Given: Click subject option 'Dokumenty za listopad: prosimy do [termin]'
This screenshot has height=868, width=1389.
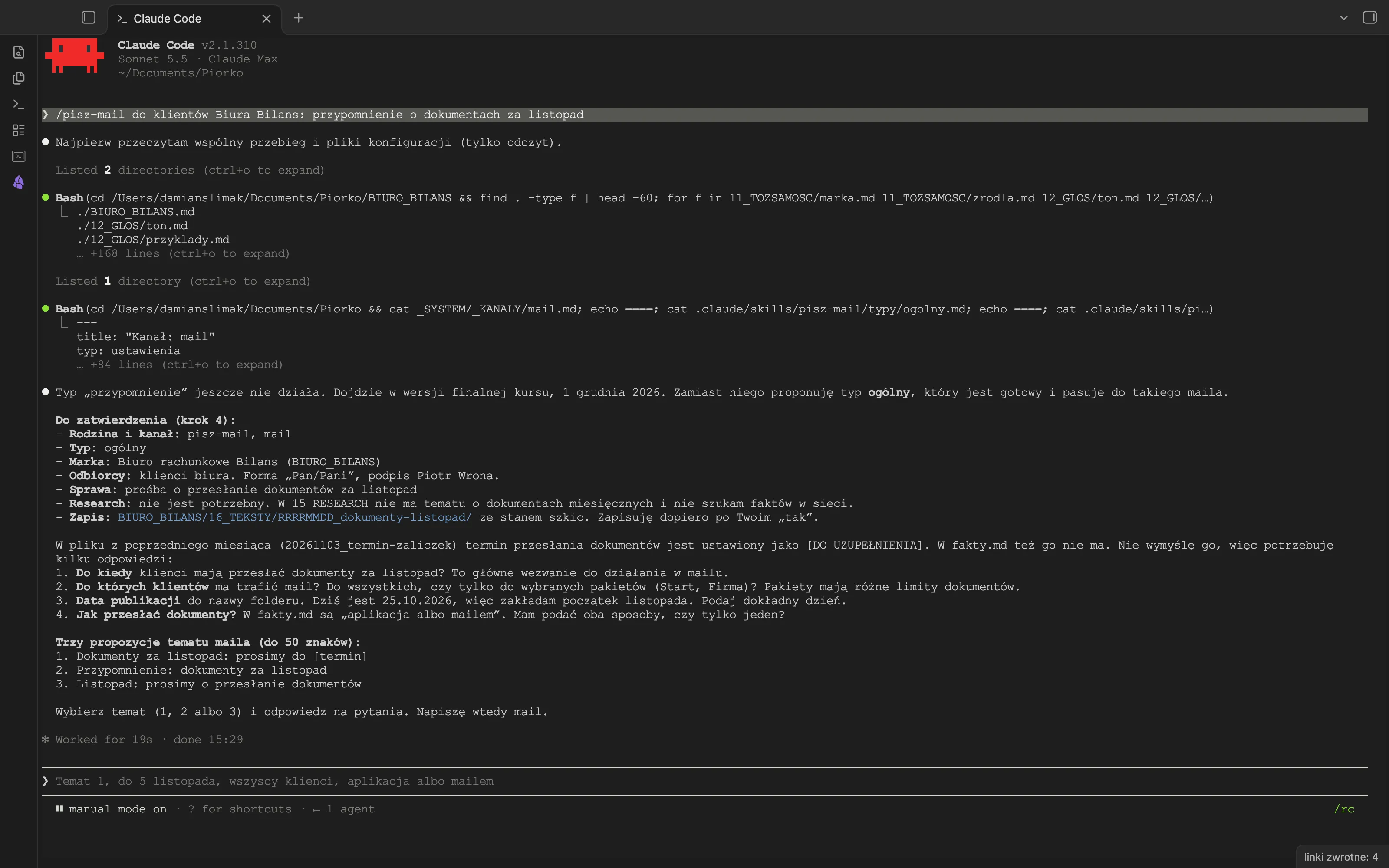Looking at the screenshot, I should 221,657.
